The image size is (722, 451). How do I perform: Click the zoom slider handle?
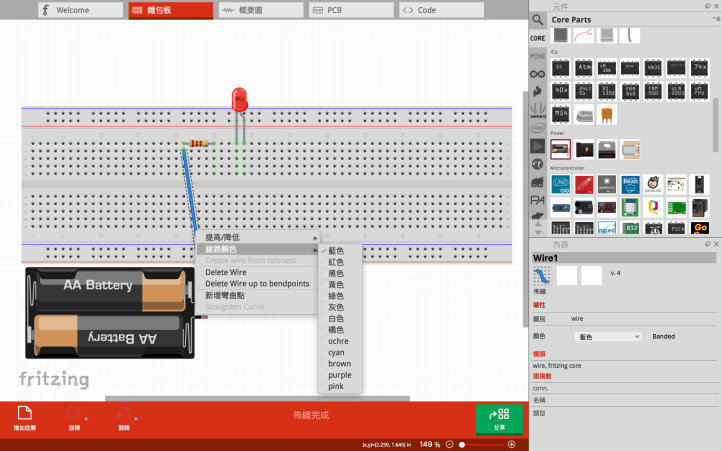coord(463,444)
